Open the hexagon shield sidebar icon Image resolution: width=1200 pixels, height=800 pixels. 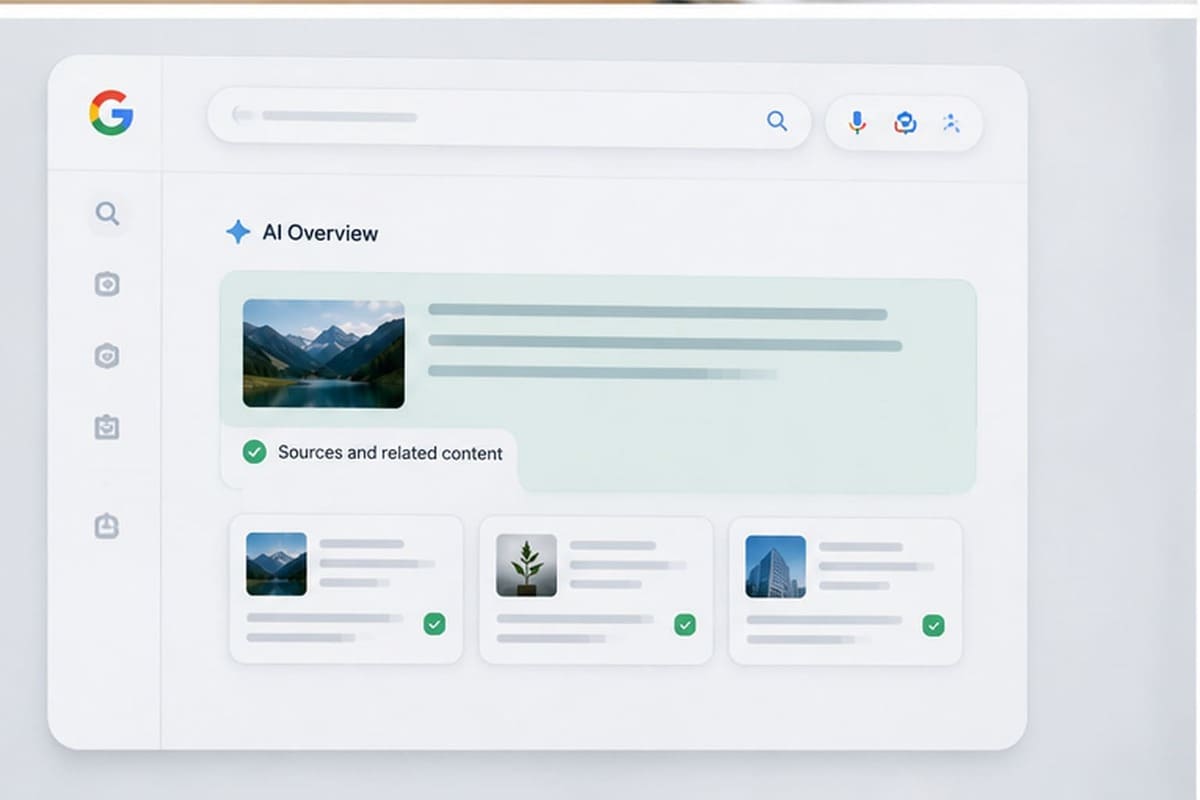[107, 355]
